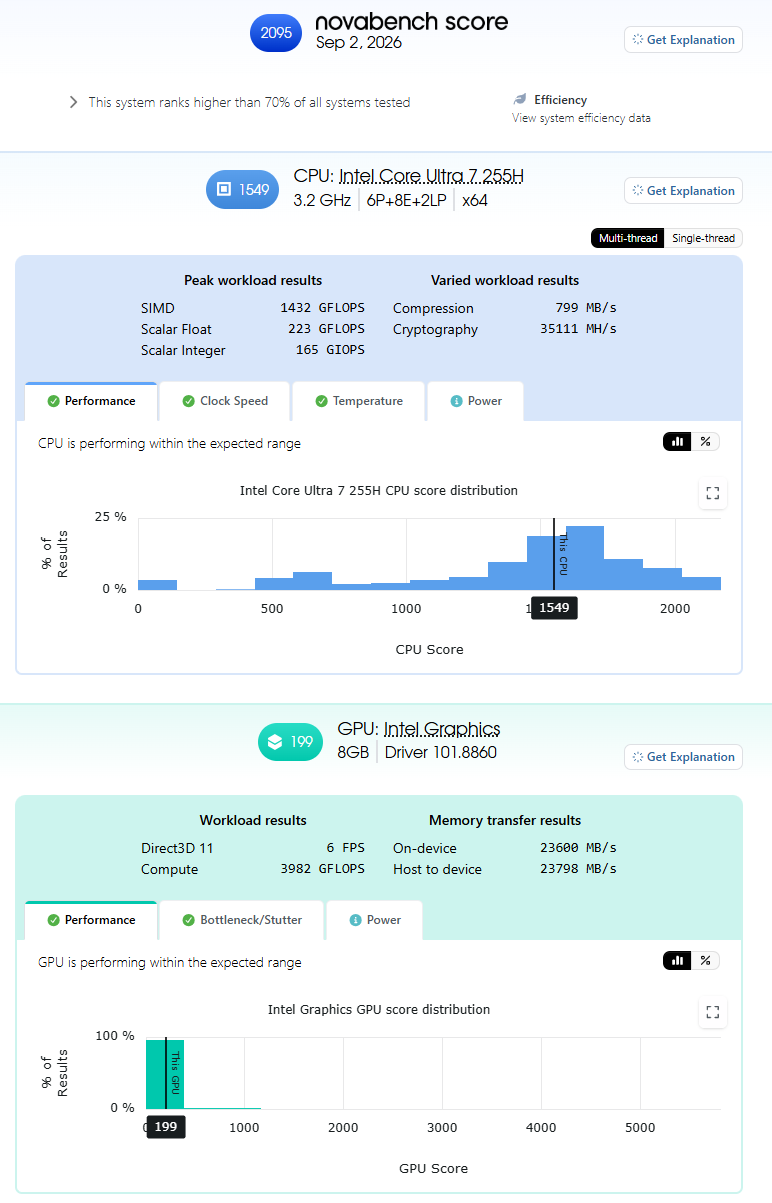The height and width of the screenshot is (1203, 772).
Task: Open the CPU Power tab
Action: pyautogui.click(x=475, y=401)
